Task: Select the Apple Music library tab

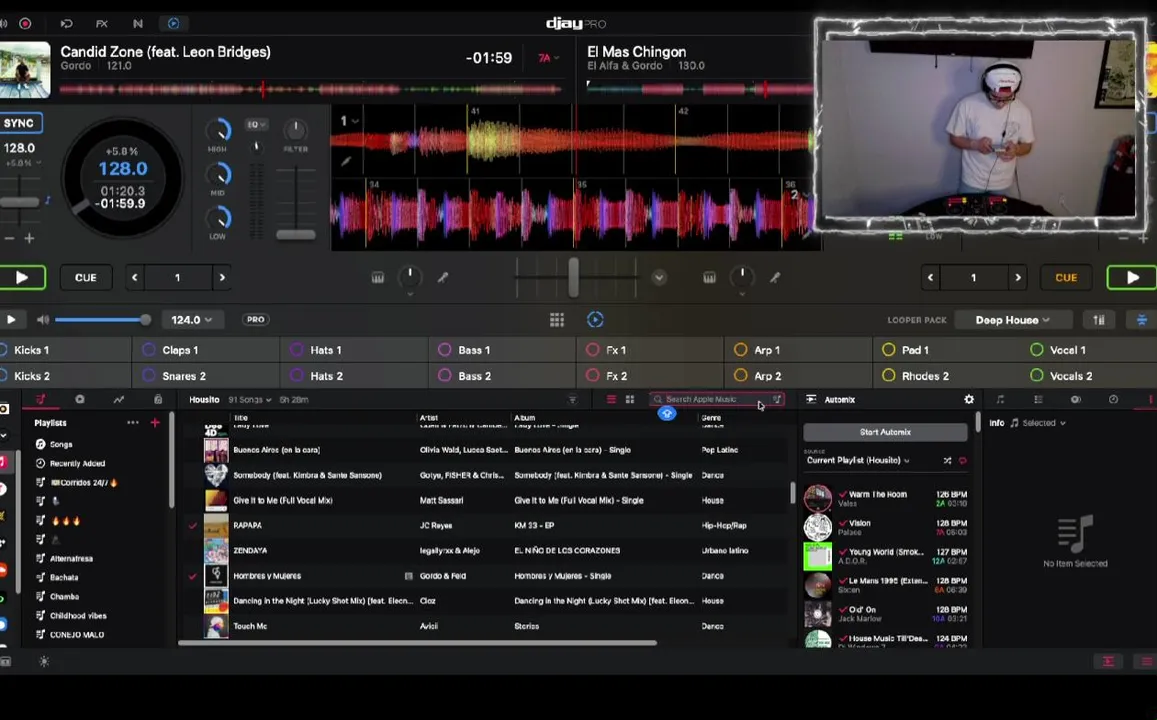Action: point(41,399)
